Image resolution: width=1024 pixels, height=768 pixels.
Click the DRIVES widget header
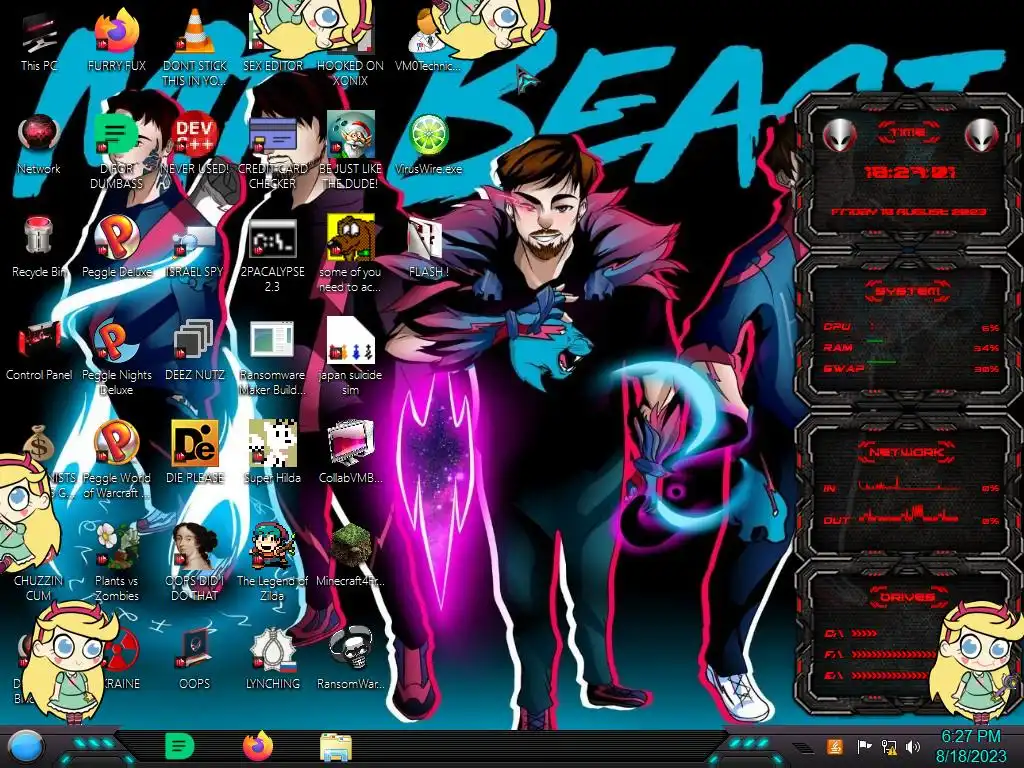908,597
